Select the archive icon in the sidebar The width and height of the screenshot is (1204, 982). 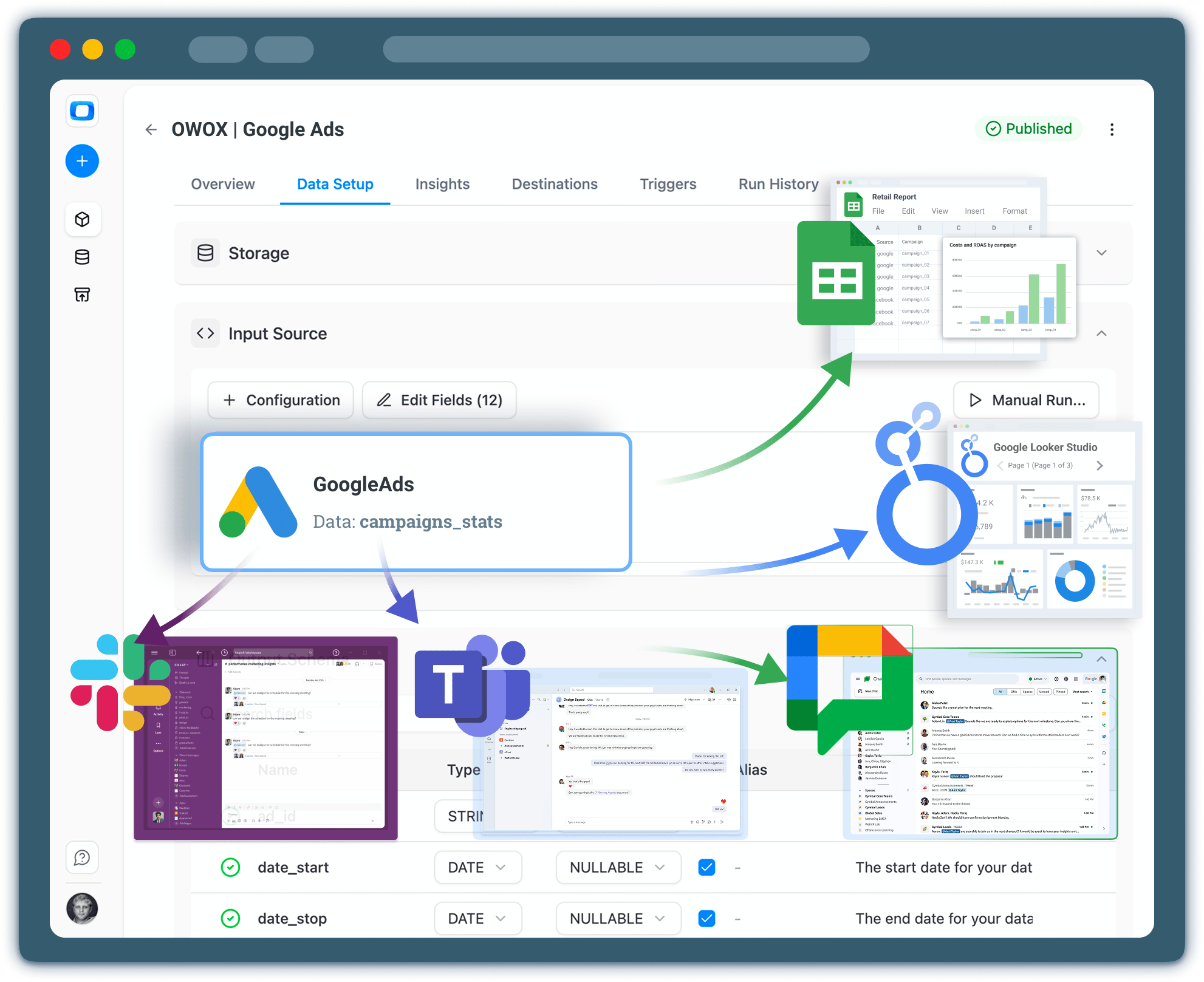(x=82, y=295)
